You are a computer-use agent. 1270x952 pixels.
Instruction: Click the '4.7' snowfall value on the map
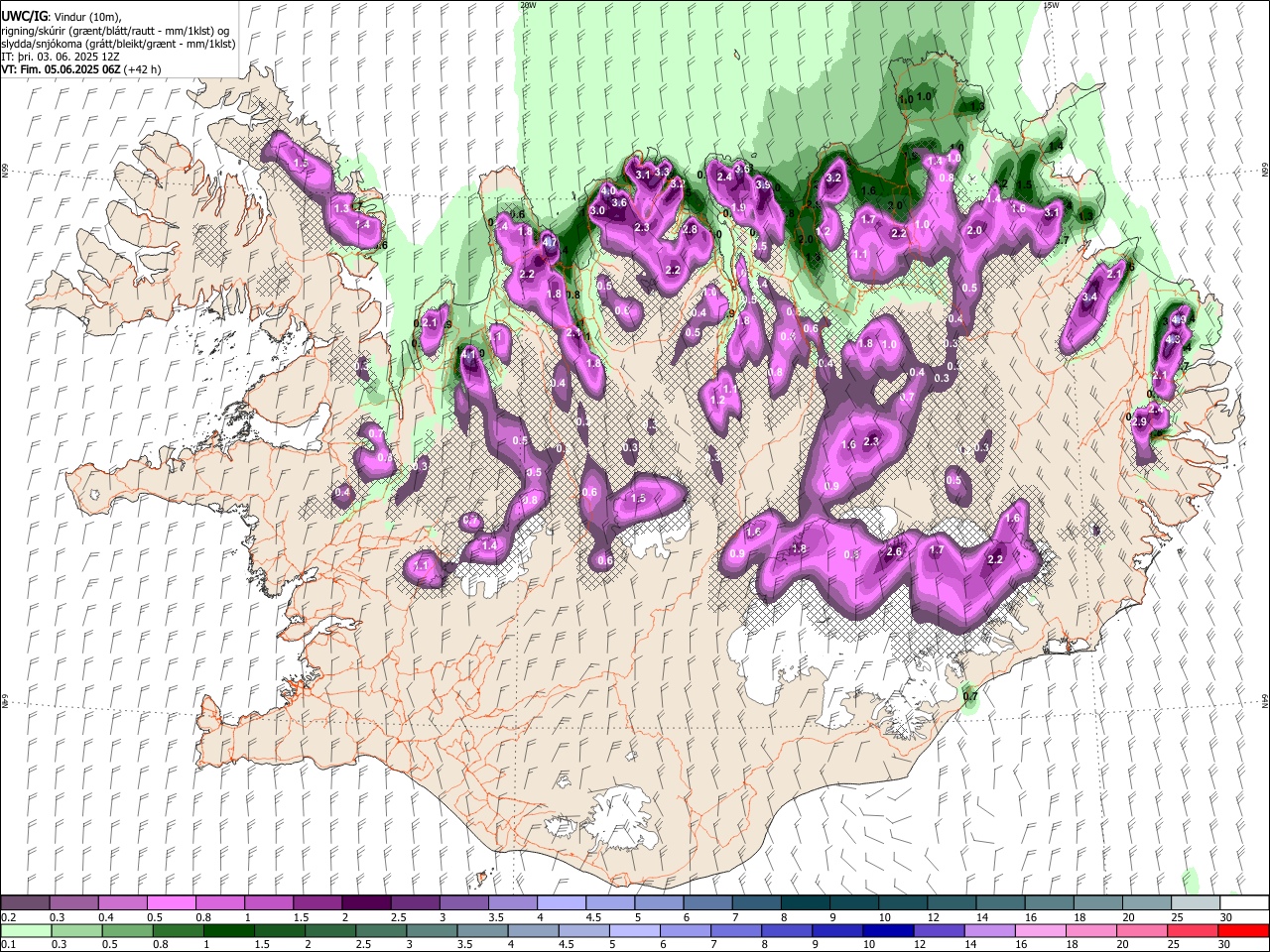[551, 242]
